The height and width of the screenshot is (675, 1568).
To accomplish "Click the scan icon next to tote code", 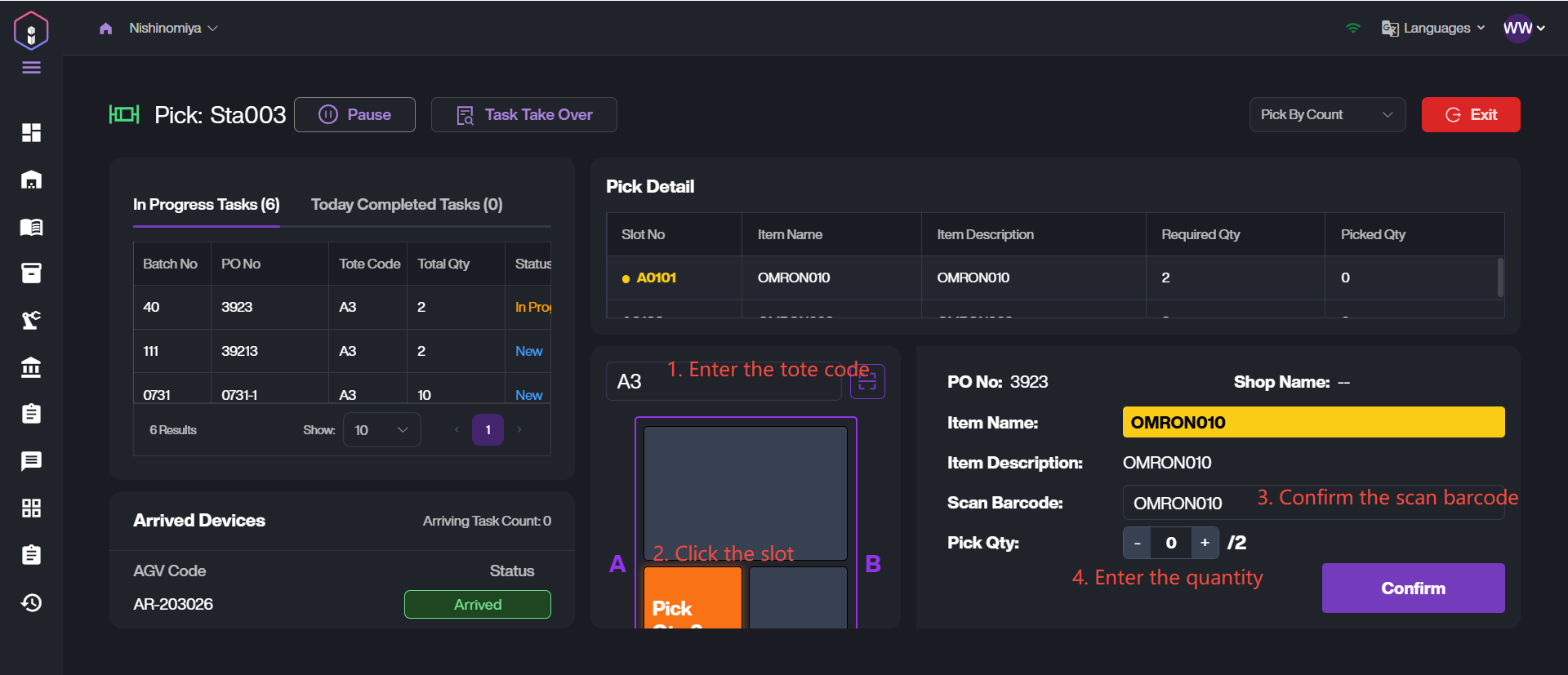I will (867, 381).
